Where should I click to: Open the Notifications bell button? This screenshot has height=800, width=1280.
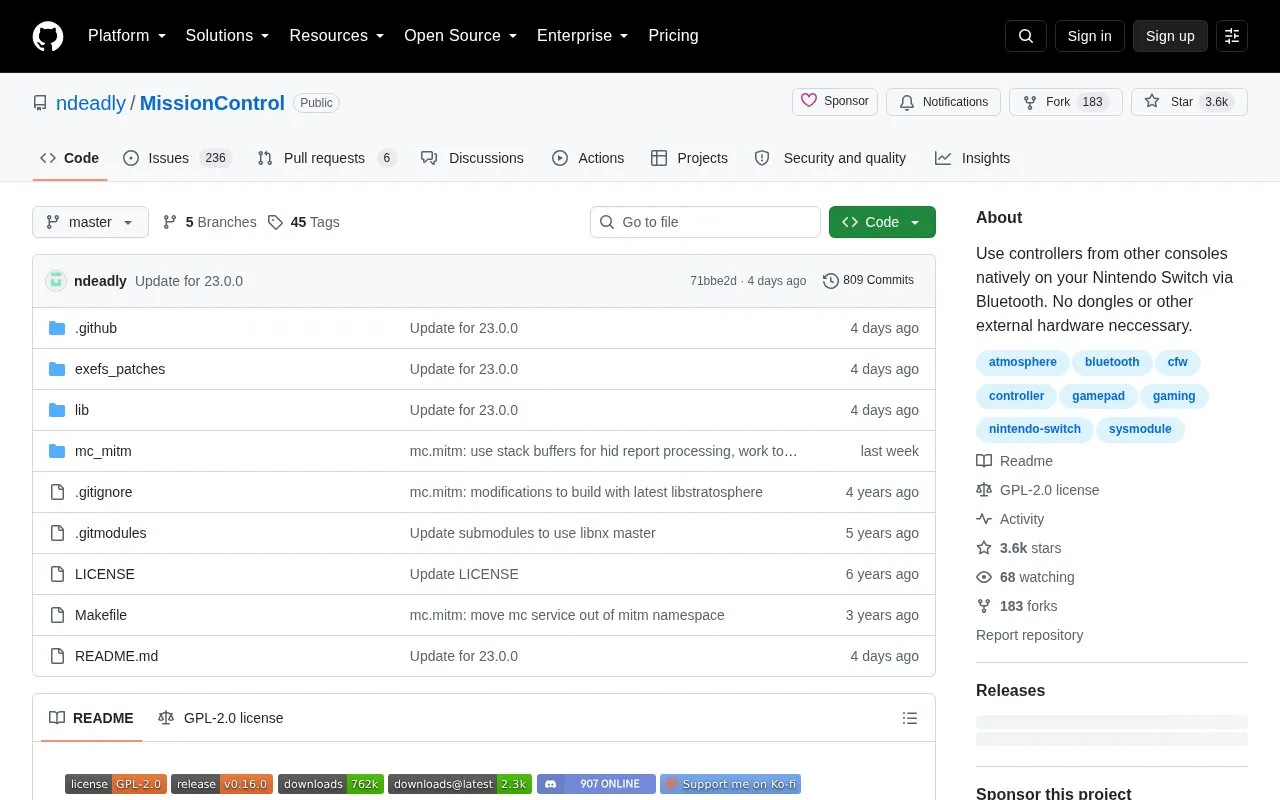[944, 102]
